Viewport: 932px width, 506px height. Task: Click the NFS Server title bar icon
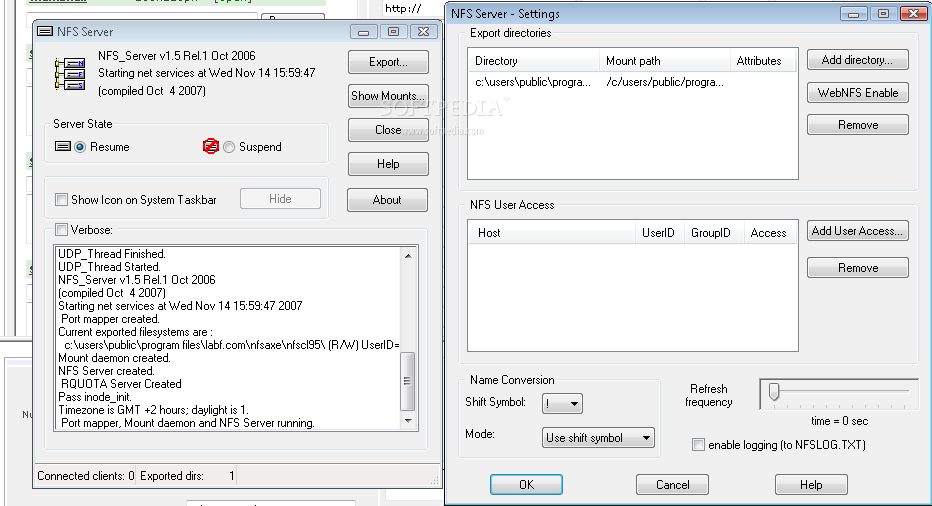pyautogui.click(x=45, y=32)
